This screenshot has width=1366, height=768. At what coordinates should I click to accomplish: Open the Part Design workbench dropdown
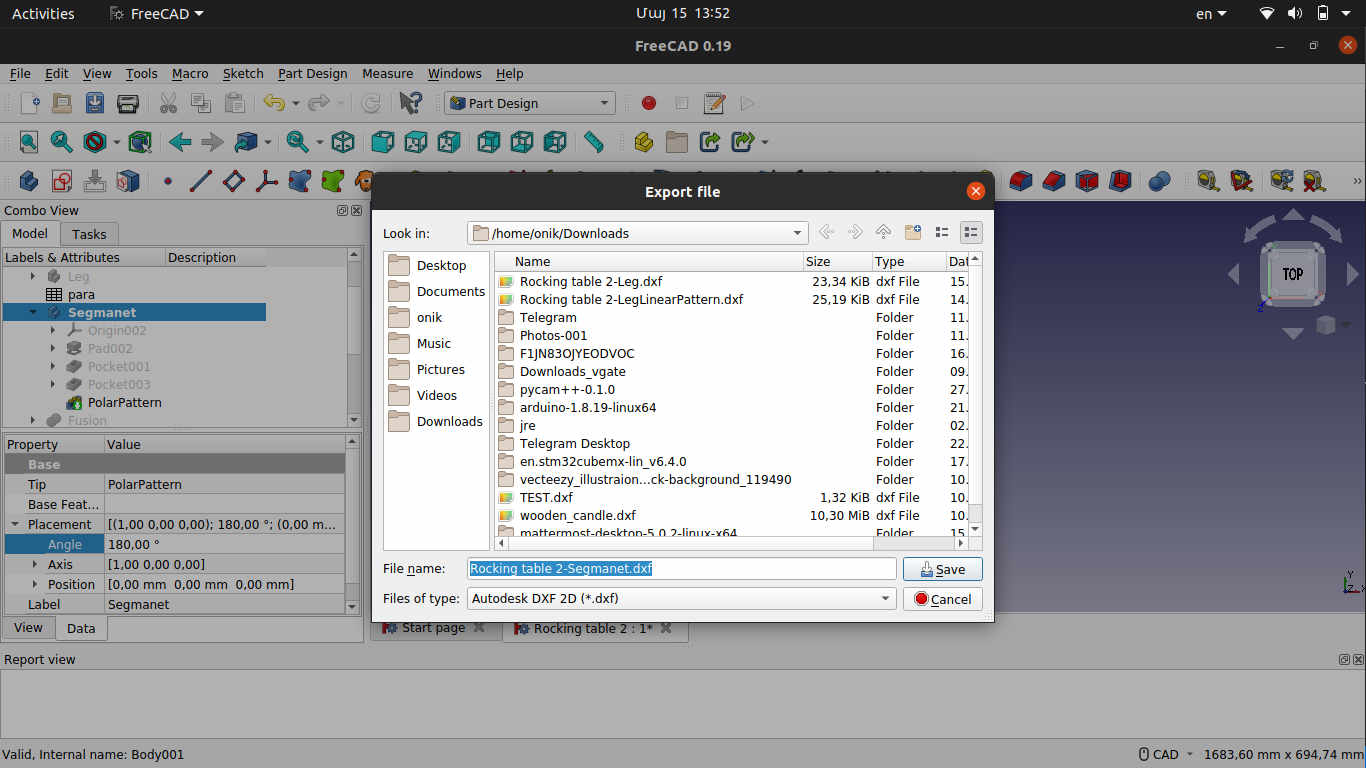pyautogui.click(x=529, y=103)
